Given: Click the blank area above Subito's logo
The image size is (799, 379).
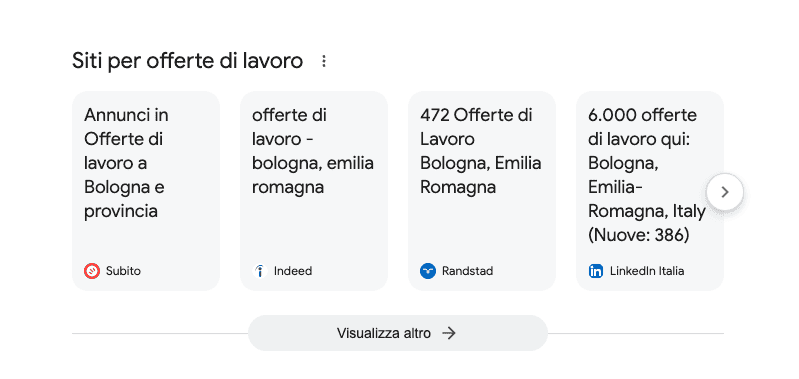Looking at the screenshot, I should (x=146, y=242).
